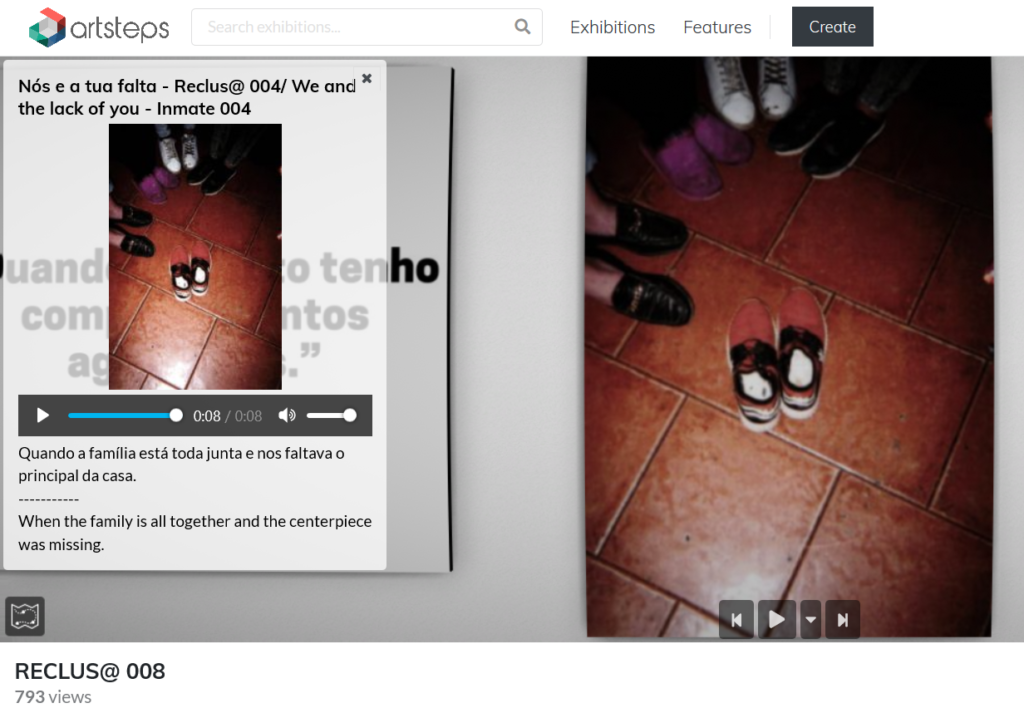Play the audio in the popup
This screenshot has height=708, width=1024.
coord(43,415)
